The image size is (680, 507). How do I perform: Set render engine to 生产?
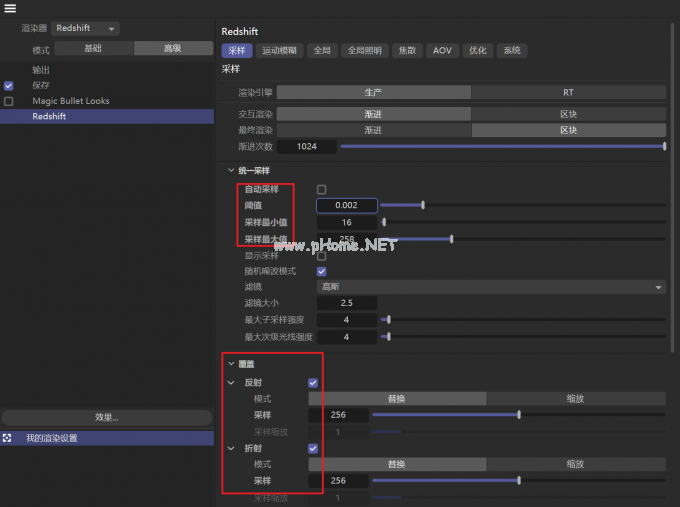tap(374, 92)
